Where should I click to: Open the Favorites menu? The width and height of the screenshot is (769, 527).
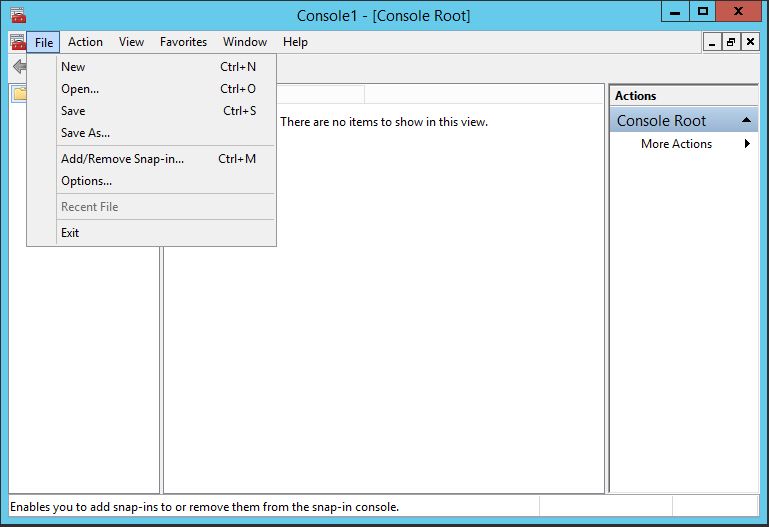point(183,42)
